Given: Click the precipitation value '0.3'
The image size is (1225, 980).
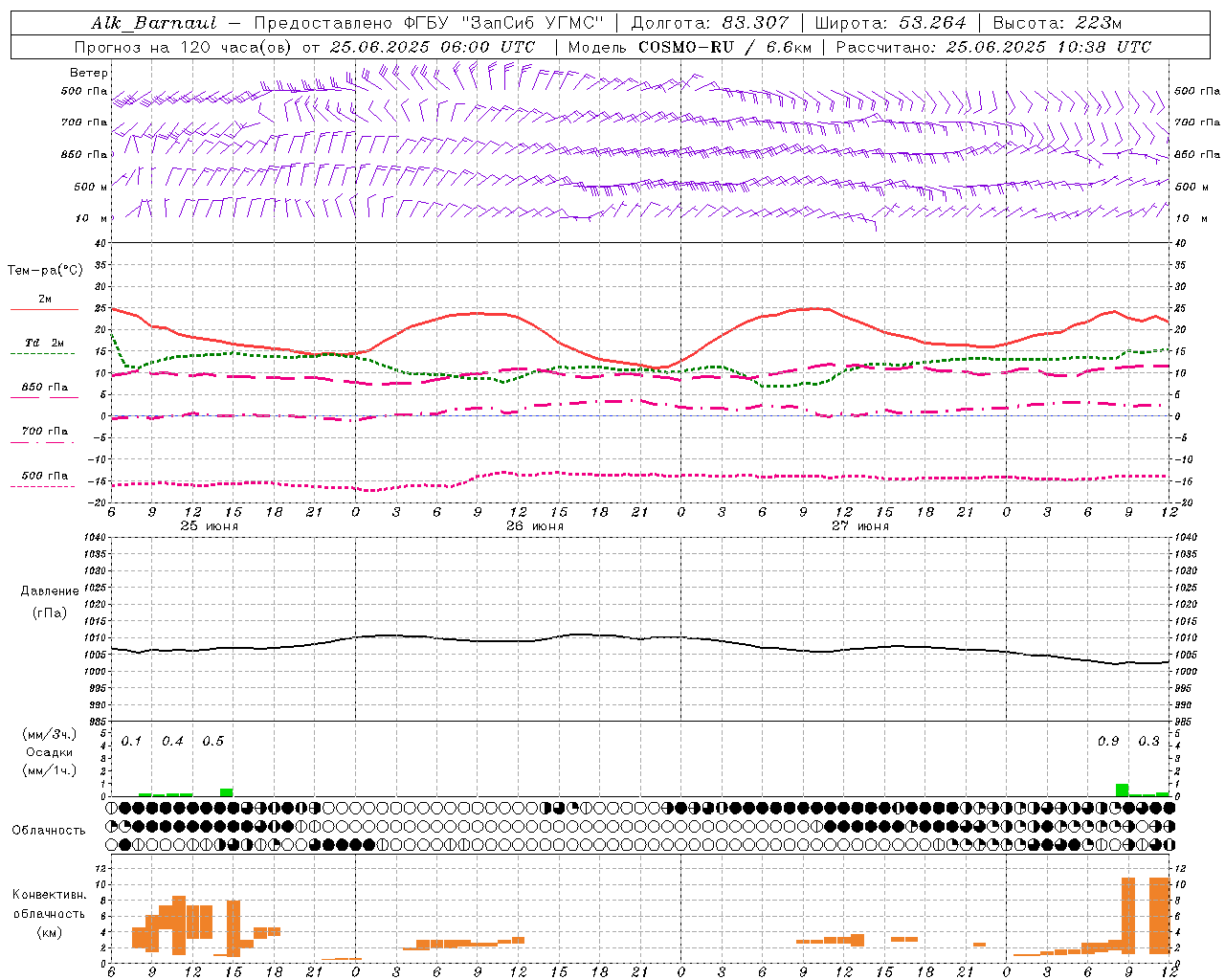Looking at the screenshot, I should click(x=1148, y=742).
